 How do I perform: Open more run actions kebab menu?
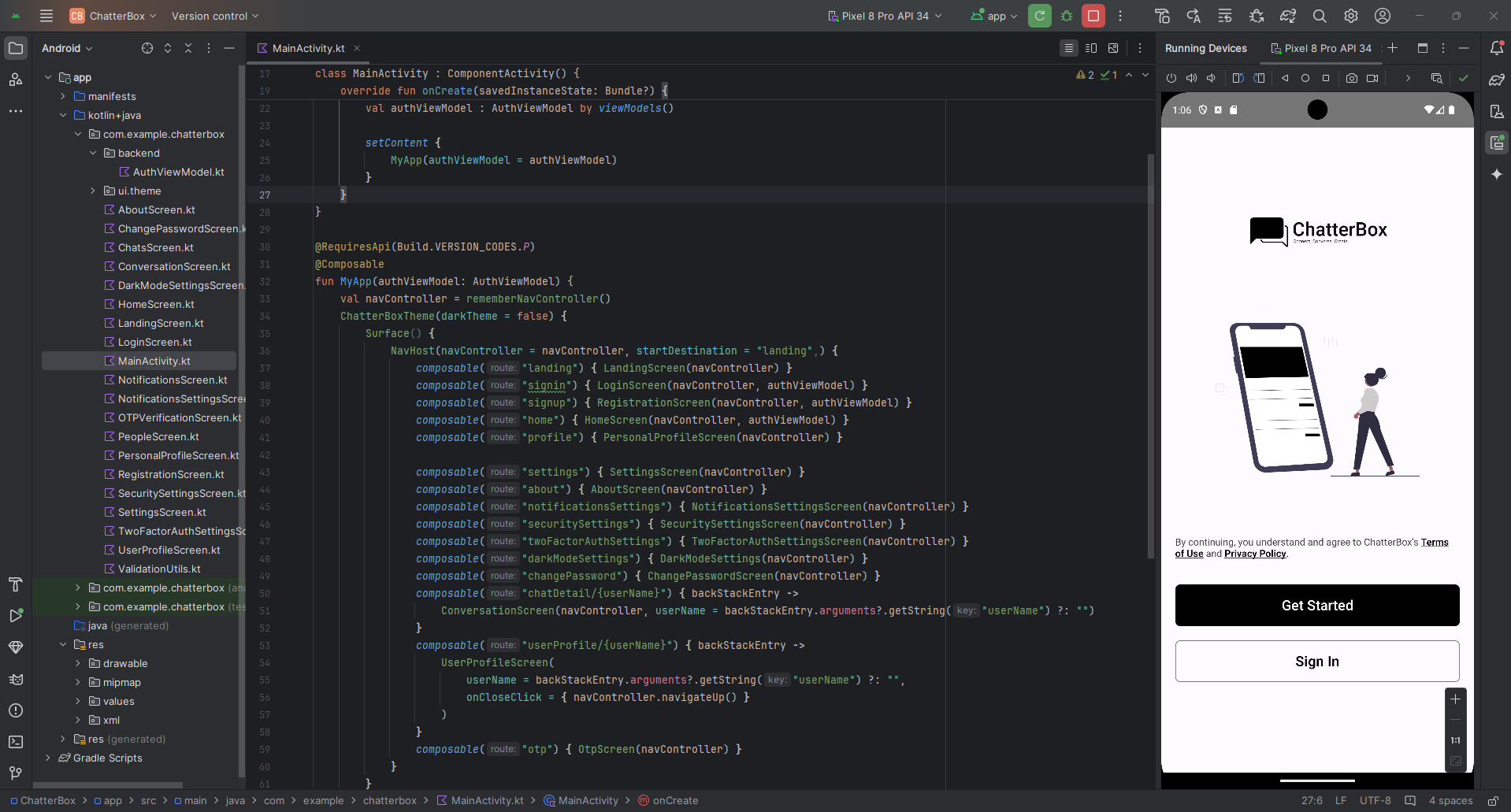click(x=1120, y=16)
